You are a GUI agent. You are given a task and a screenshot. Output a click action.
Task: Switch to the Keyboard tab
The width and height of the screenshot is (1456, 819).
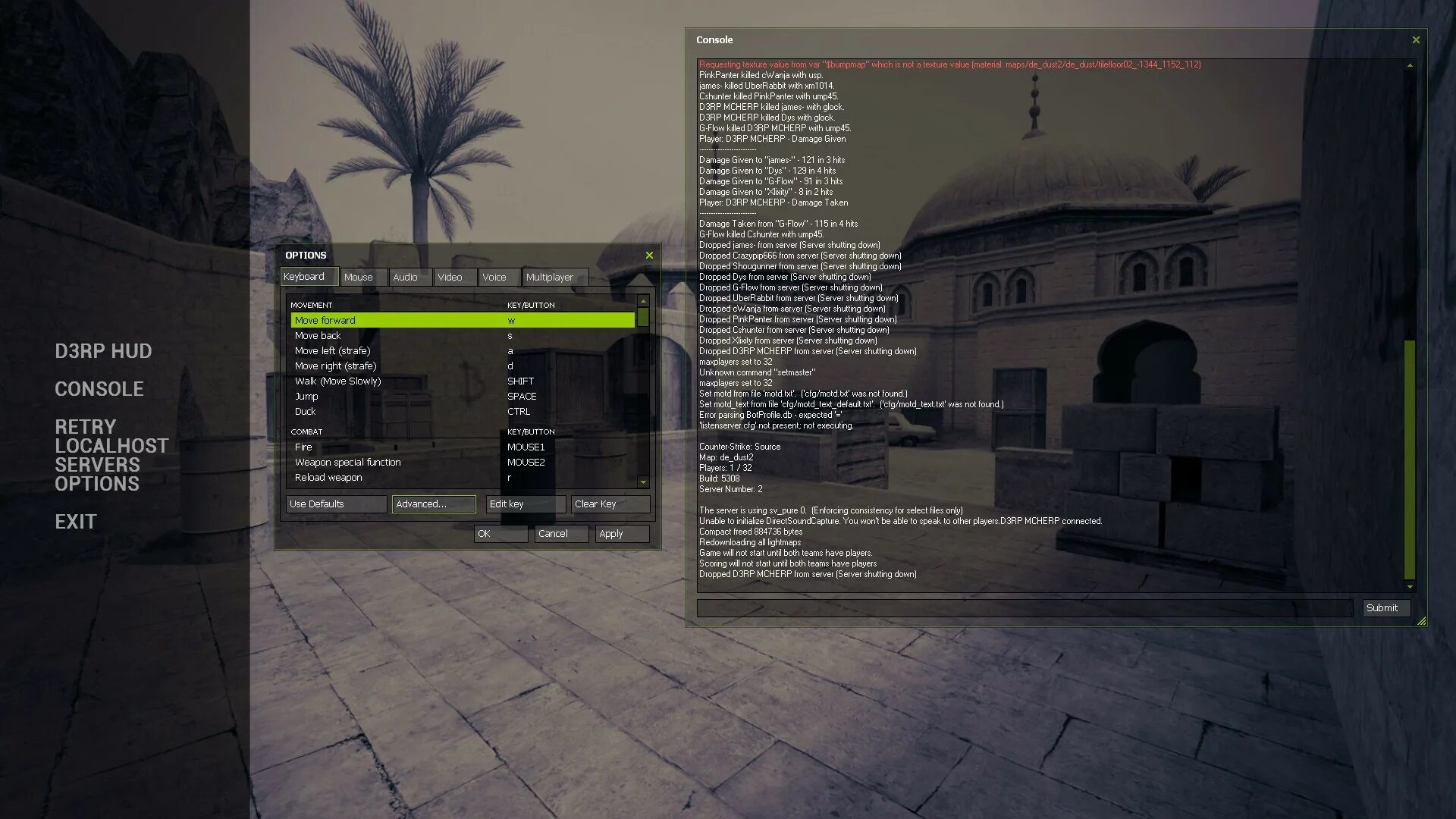[x=309, y=277]
